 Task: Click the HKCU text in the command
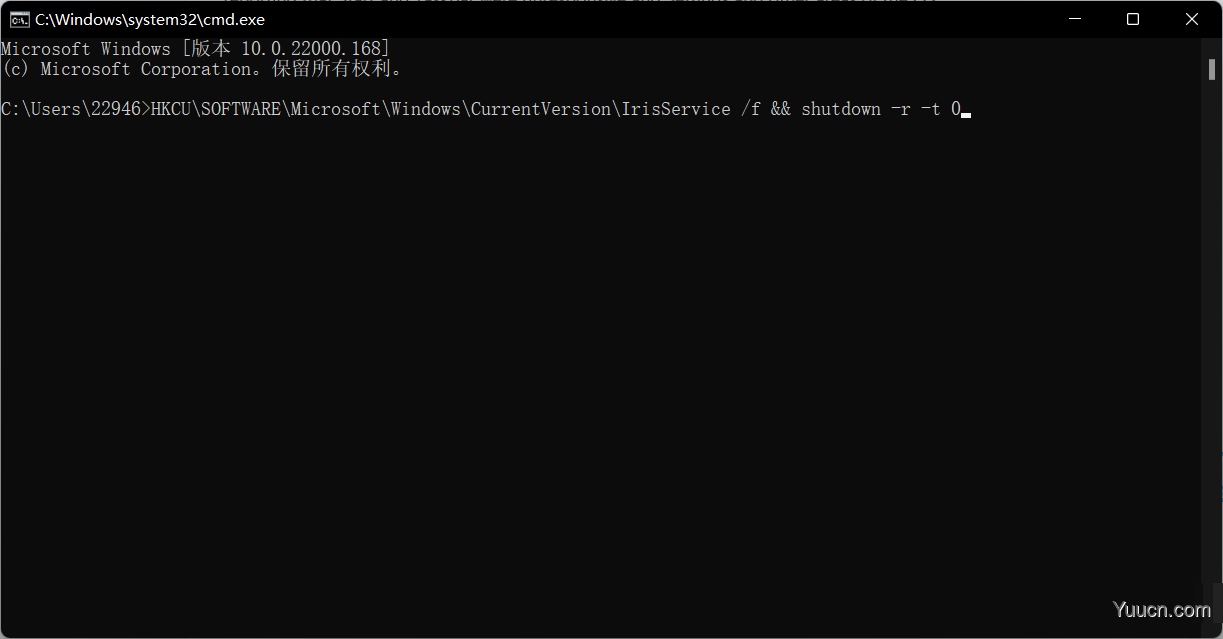coord(171,109)
